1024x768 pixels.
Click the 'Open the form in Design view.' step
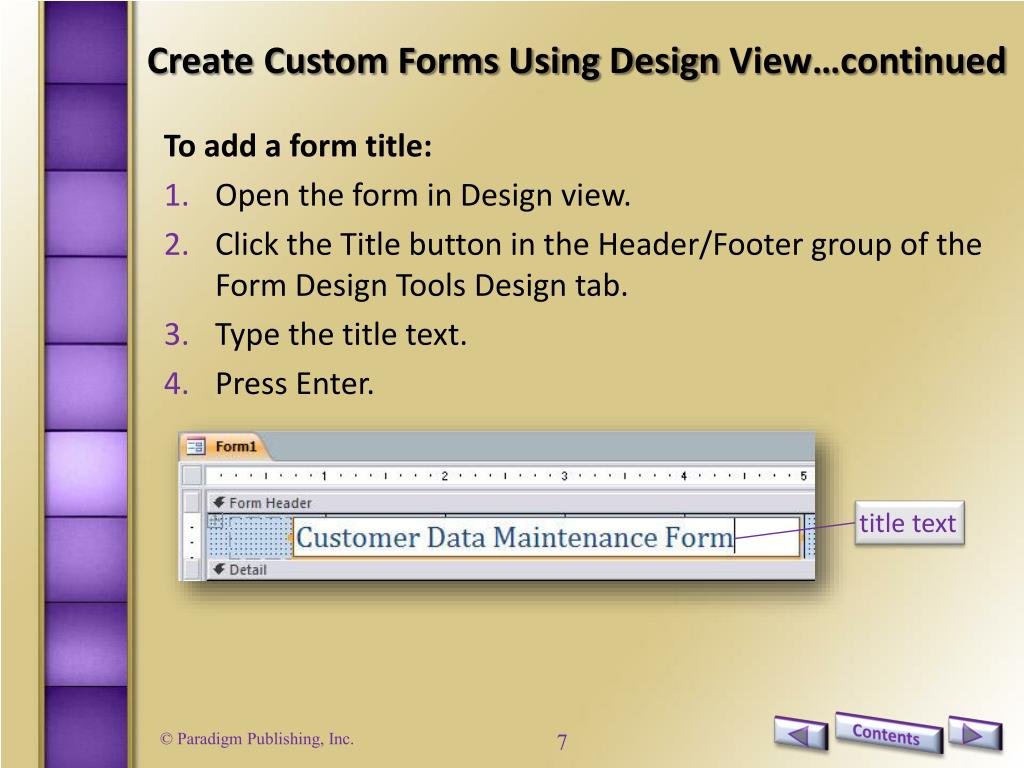[423, 195]
